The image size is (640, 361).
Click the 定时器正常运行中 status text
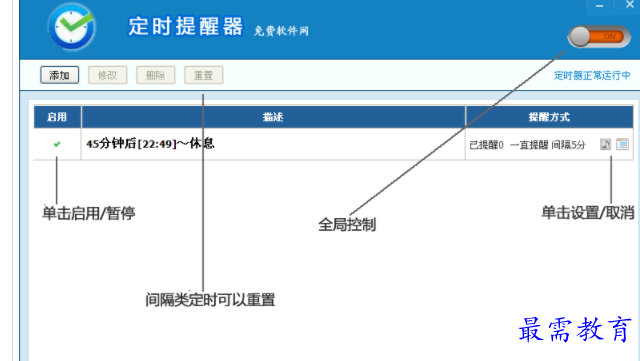point(592,76)
